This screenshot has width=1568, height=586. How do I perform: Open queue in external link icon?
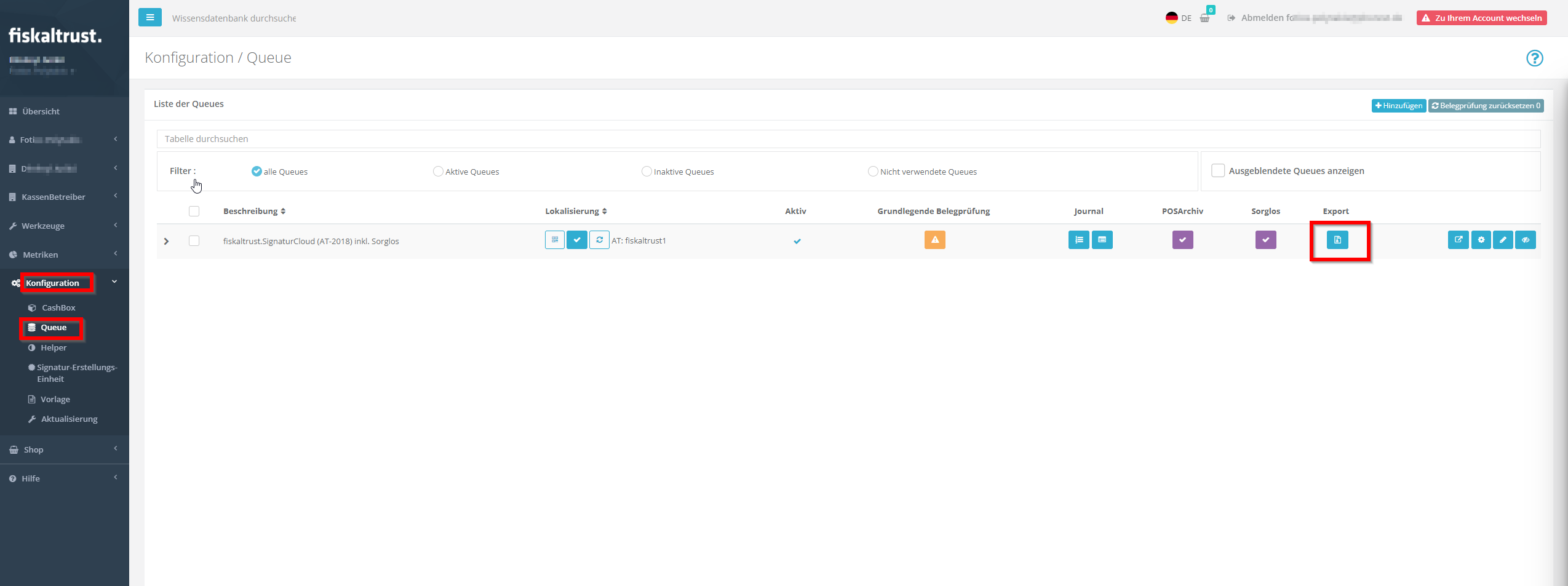pos(1459,240)
